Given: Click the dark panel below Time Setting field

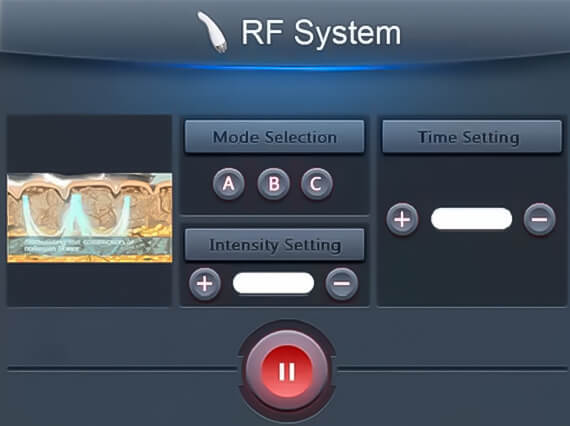Looking at the screenshot, I should pyautogui.click(x=471, y=271).
